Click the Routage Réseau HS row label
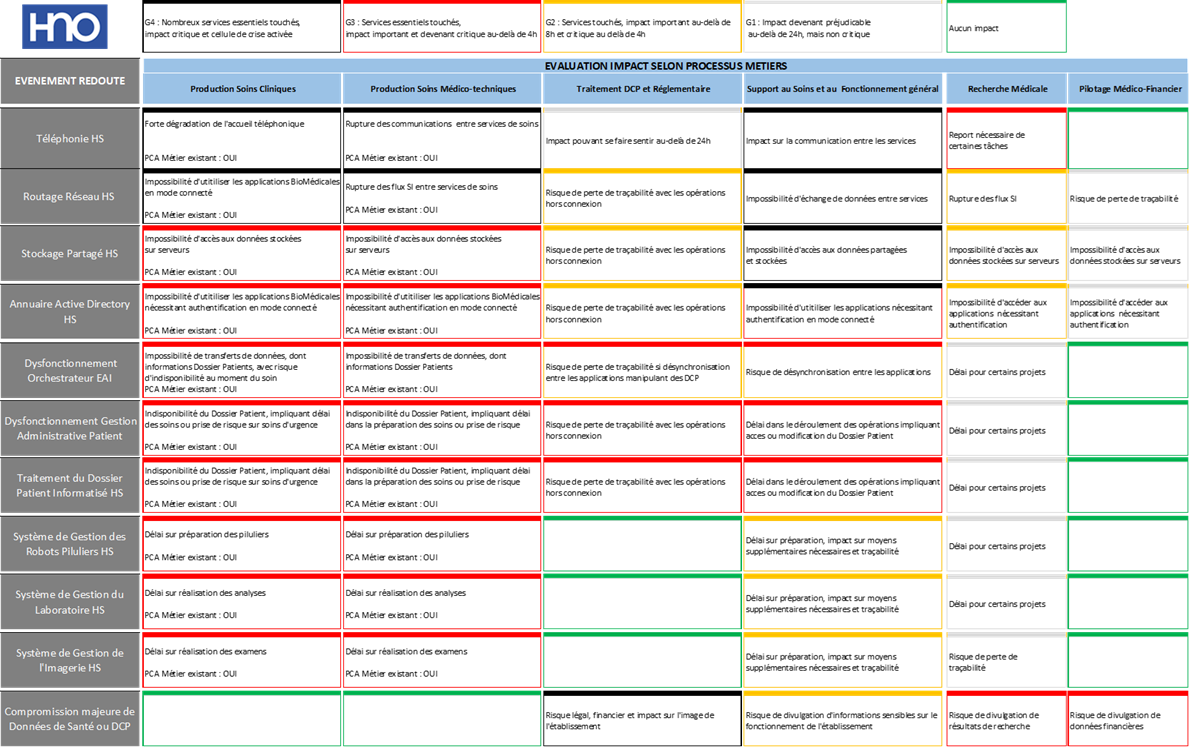Screen dimensions: 1189x747 click(x=70, y=196)
